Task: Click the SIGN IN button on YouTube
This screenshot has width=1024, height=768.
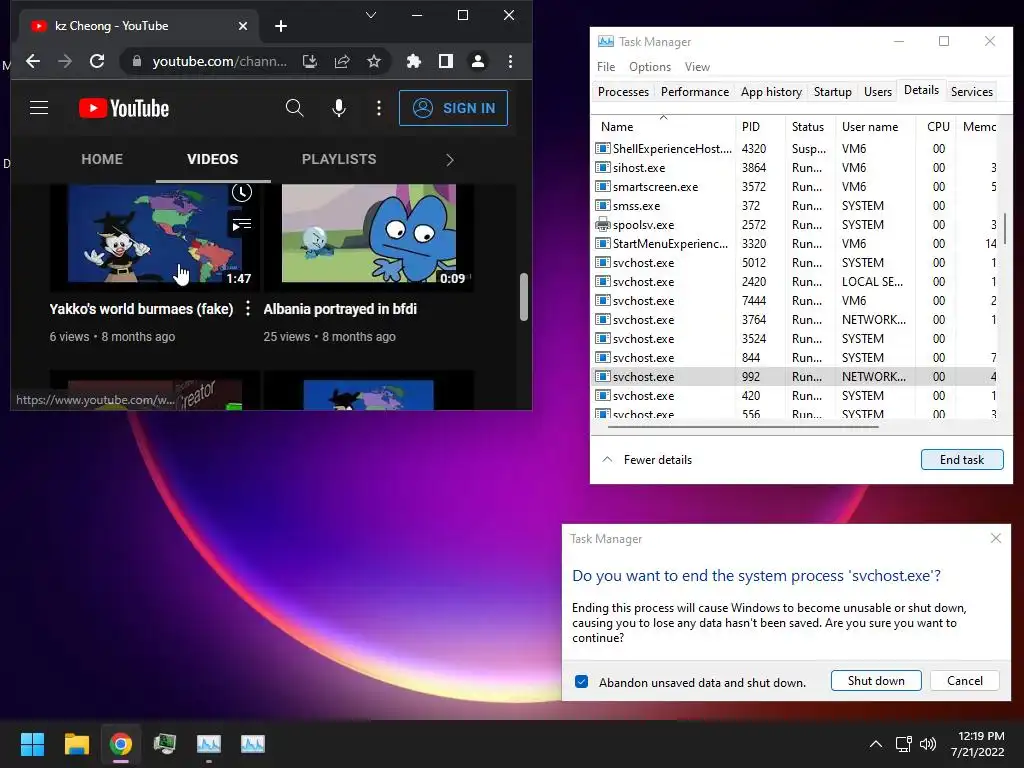Action: [x=453, y=108]
